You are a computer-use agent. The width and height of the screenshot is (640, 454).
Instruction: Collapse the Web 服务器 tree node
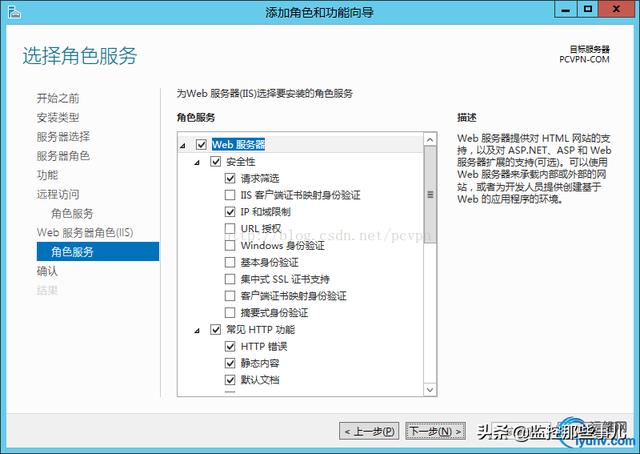coord(183,145)
